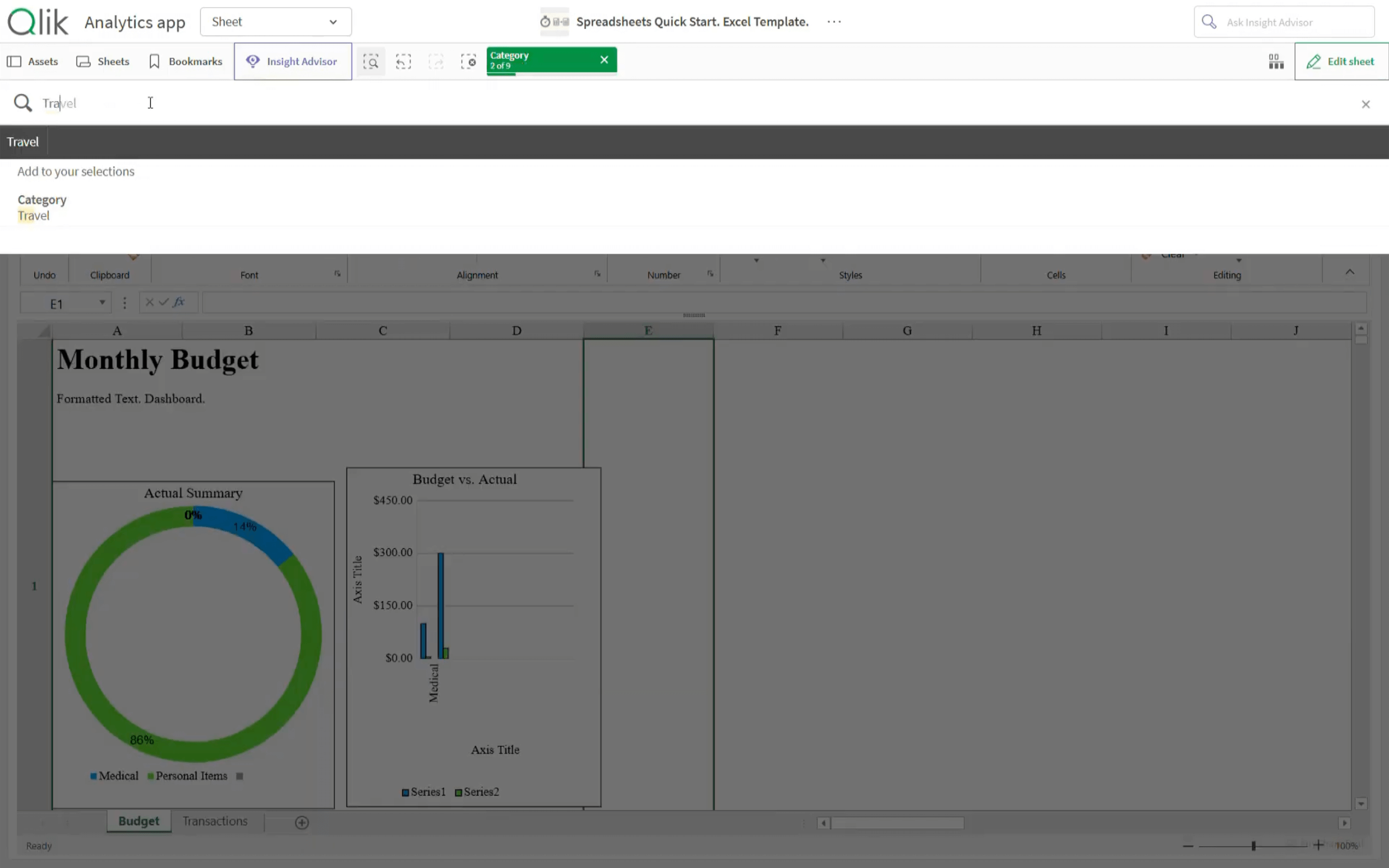Add a new worksheet with plus icon

[302, 823]
